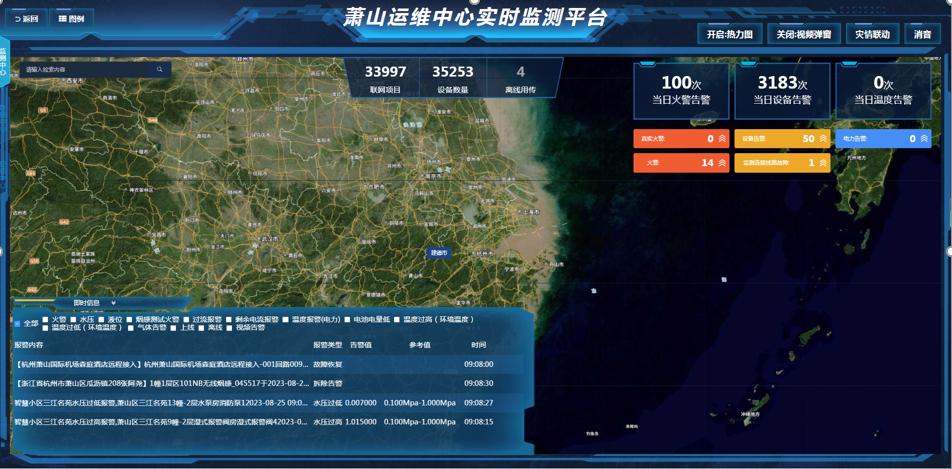Click the 拆除告警 type cell

pos(328,384)
